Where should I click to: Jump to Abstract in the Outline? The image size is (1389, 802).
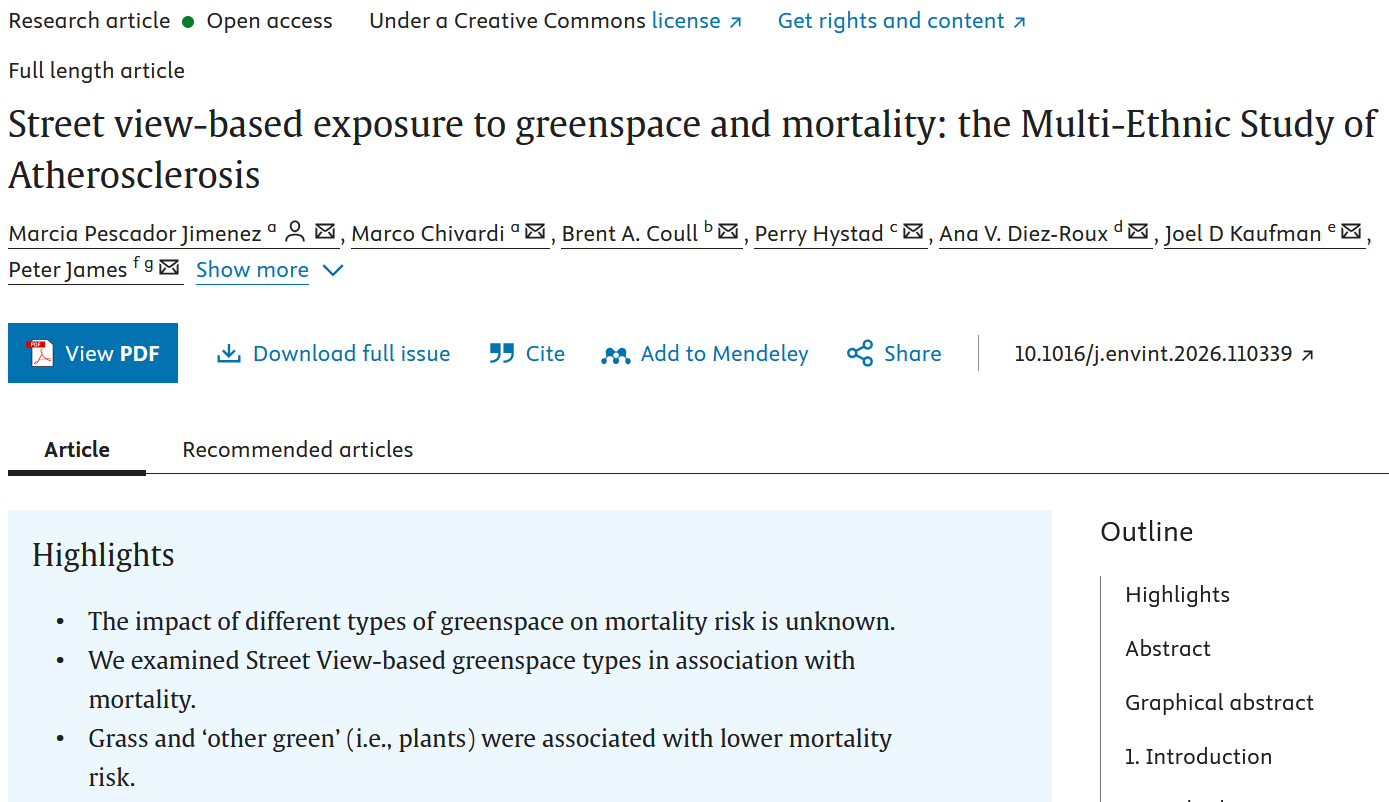click(1168, 648)
